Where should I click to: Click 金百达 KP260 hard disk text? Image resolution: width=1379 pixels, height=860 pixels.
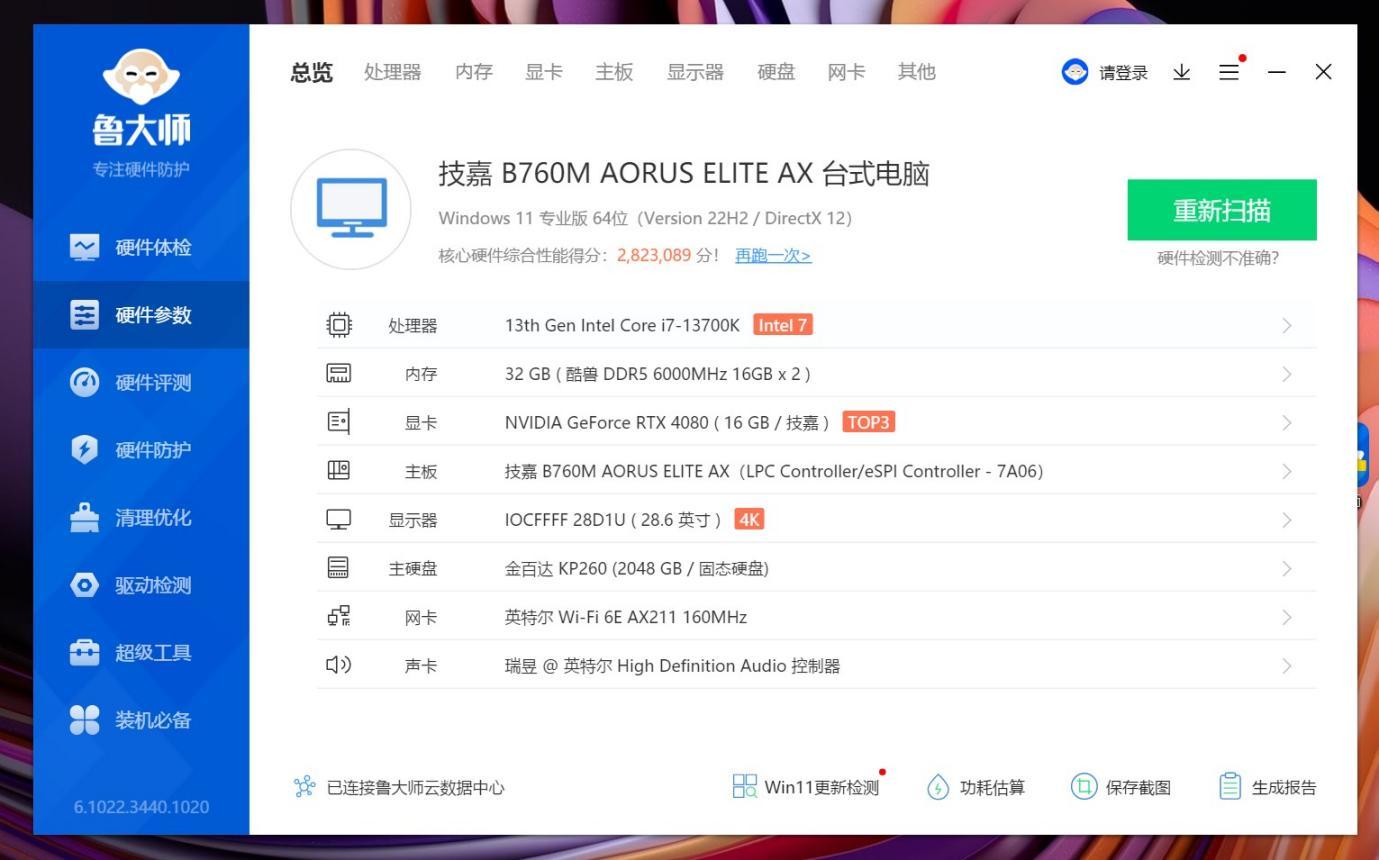pos(637,568)
